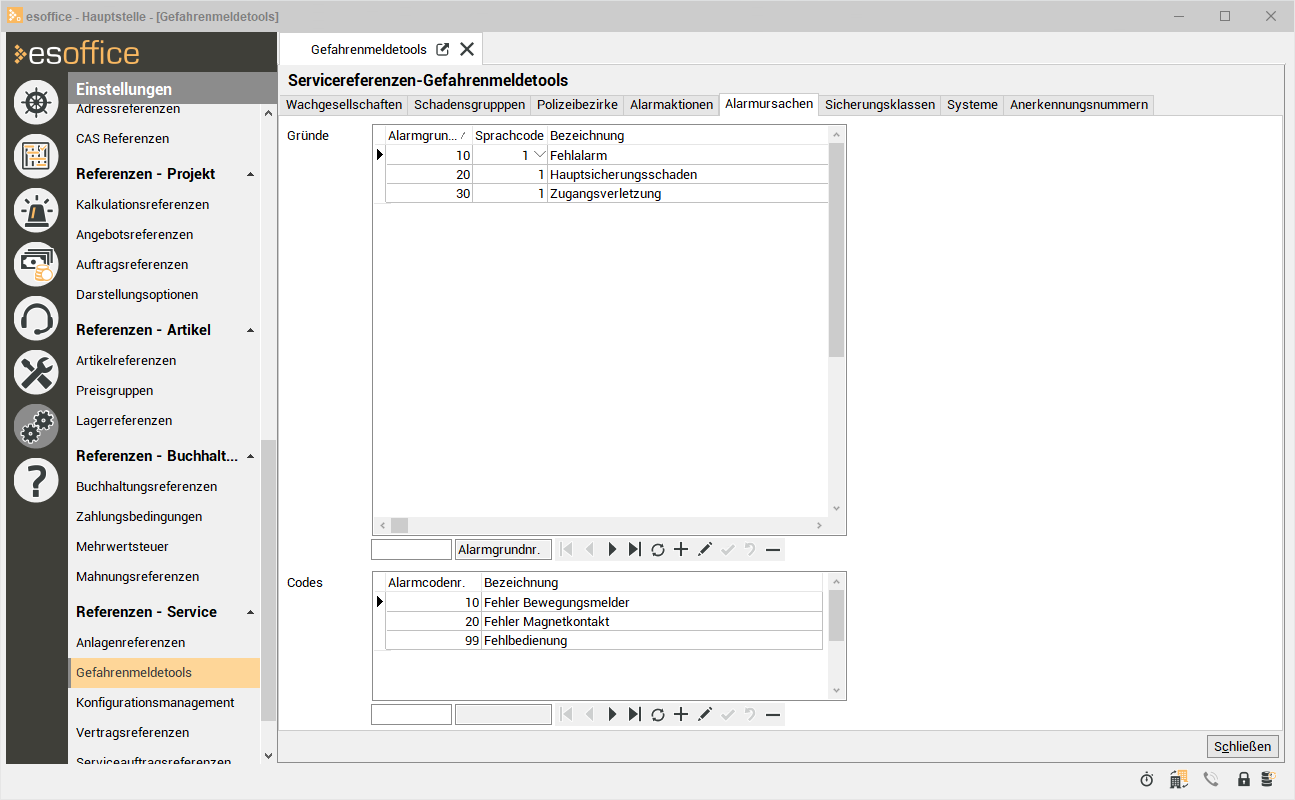The image size is (1295, 800).
Task: Open Sprachcode dropdown in Fehlalarm row
Action: pos(540,155)
